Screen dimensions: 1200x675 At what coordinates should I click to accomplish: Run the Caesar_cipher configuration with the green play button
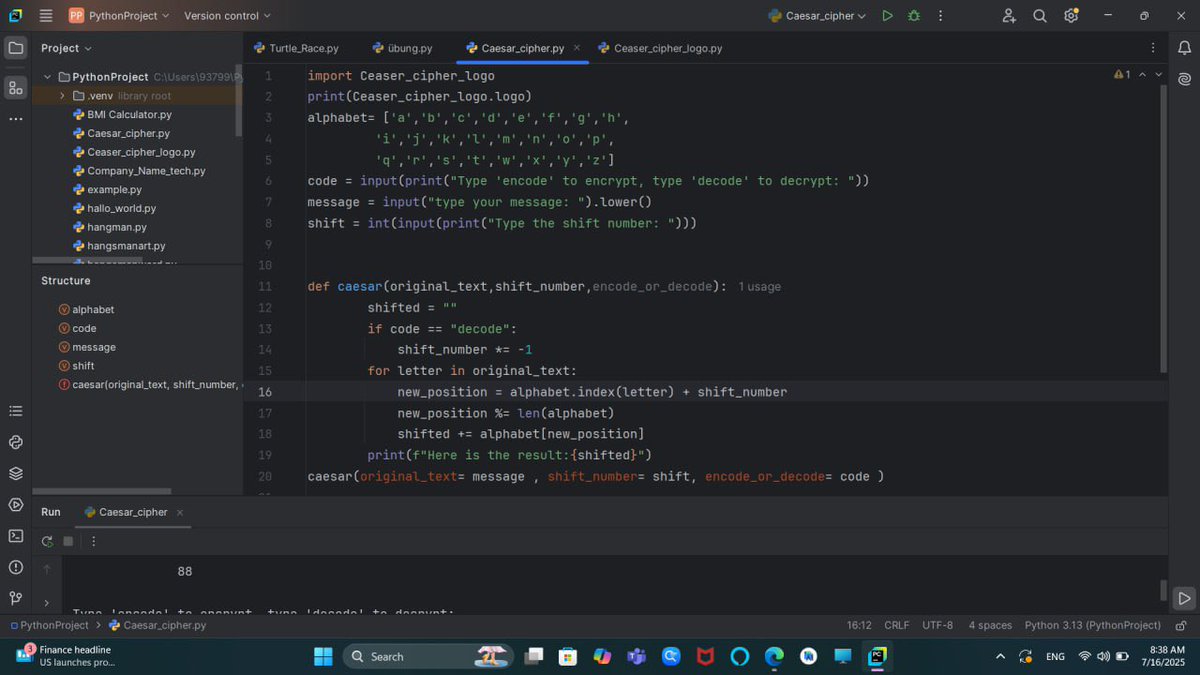click(887, 16)
